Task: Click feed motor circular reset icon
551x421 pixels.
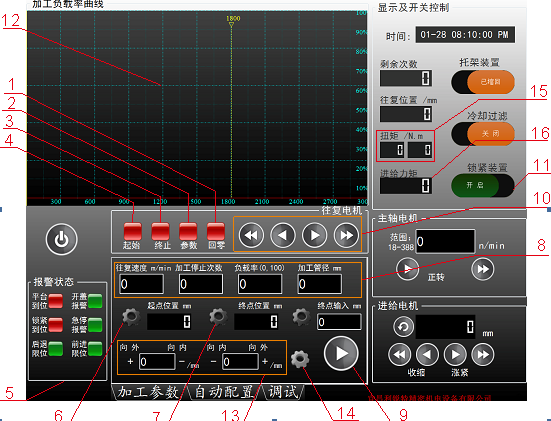Action: 403,327
